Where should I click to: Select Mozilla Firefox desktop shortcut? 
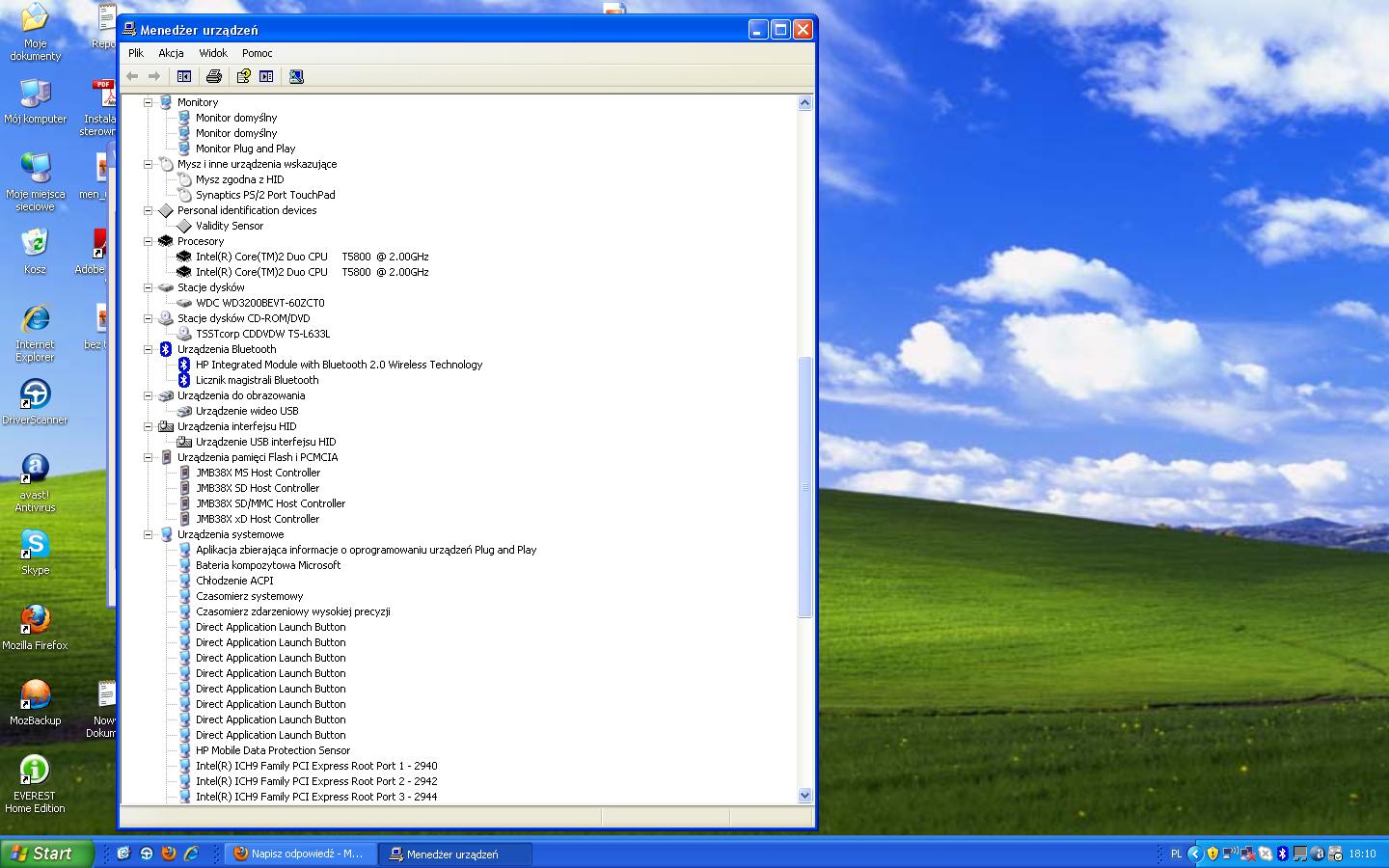click(x=36, y=628)
